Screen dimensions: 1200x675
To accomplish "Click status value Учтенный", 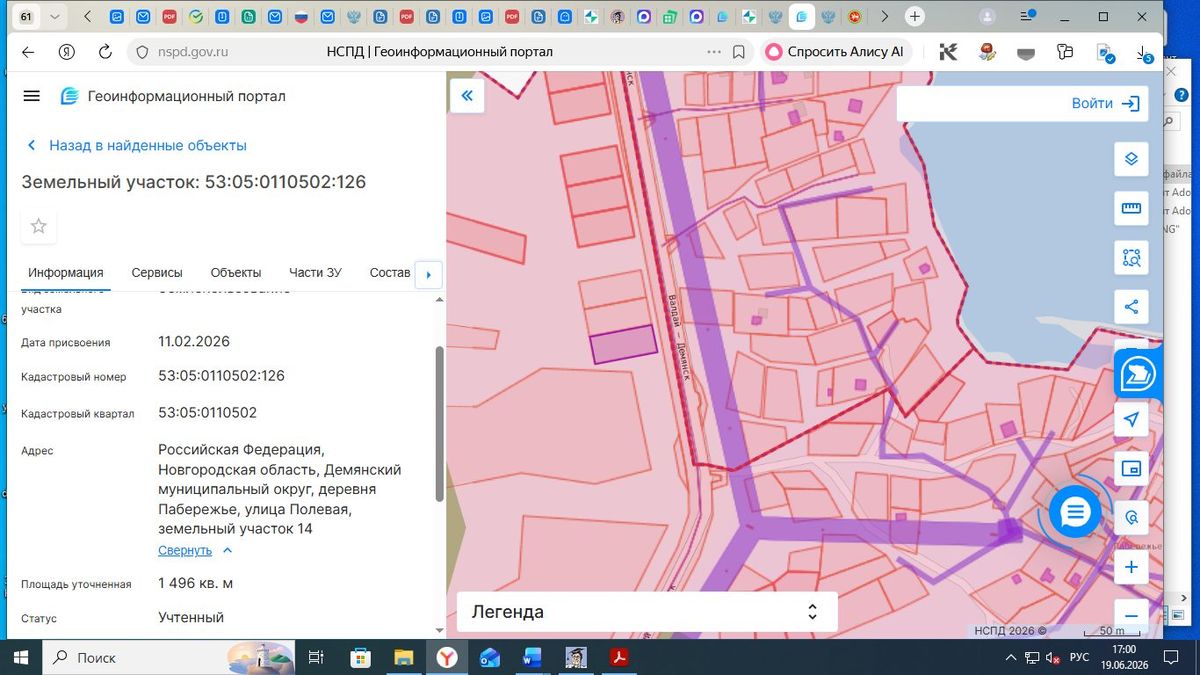I will tap(191, 617).
